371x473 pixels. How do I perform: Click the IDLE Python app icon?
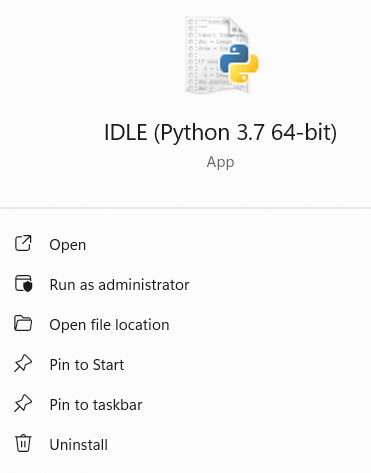(222, 55)
